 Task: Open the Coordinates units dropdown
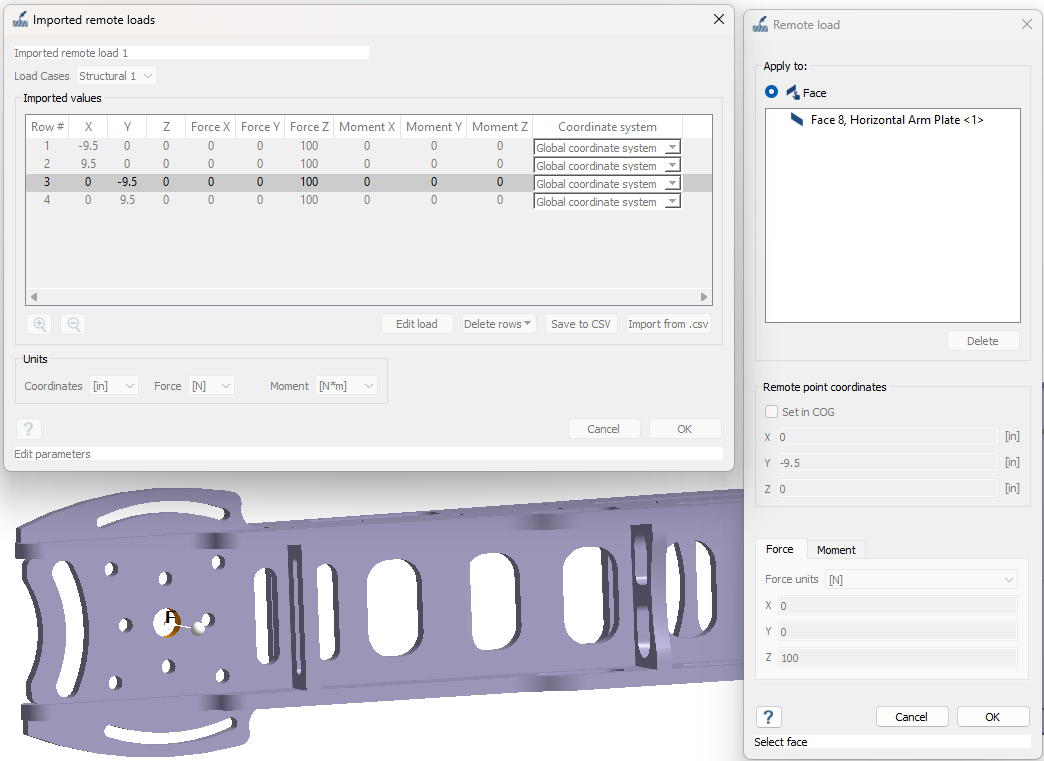point(113,386)
